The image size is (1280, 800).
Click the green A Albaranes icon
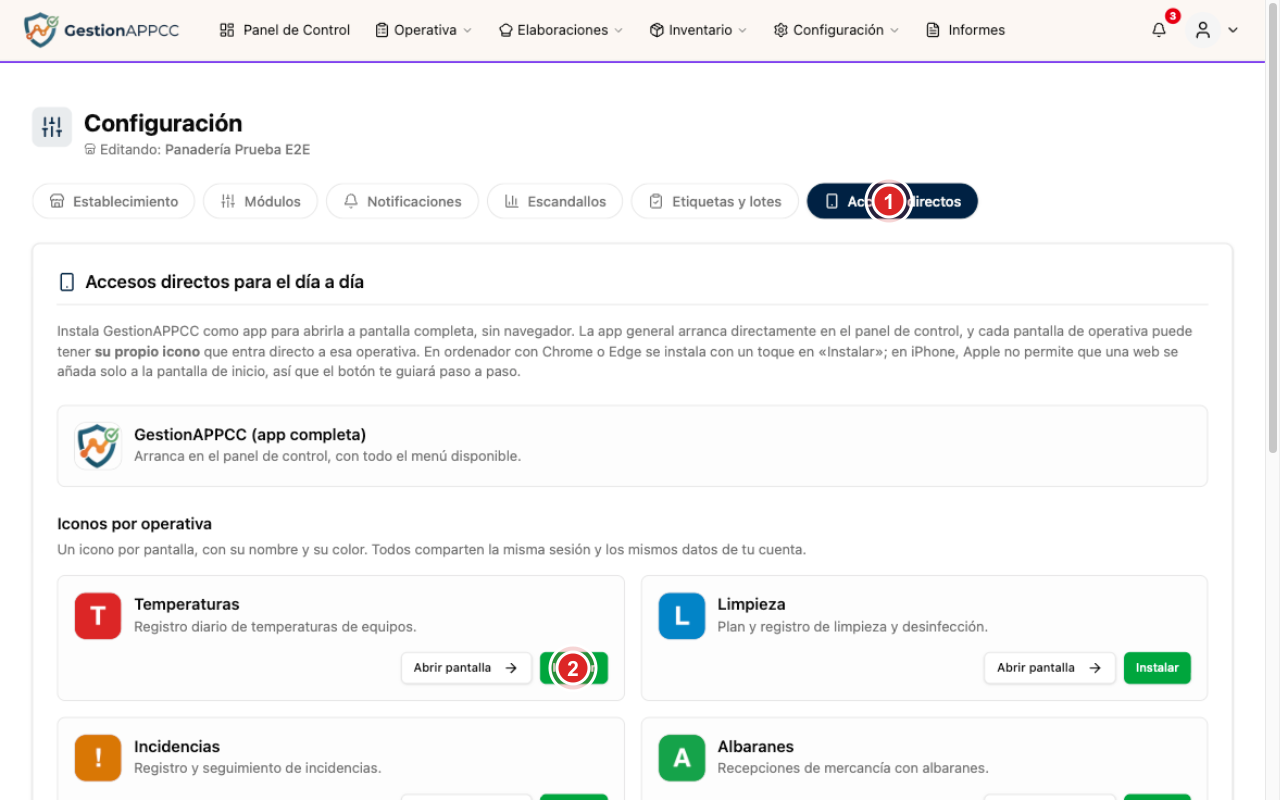pos(682,758)
